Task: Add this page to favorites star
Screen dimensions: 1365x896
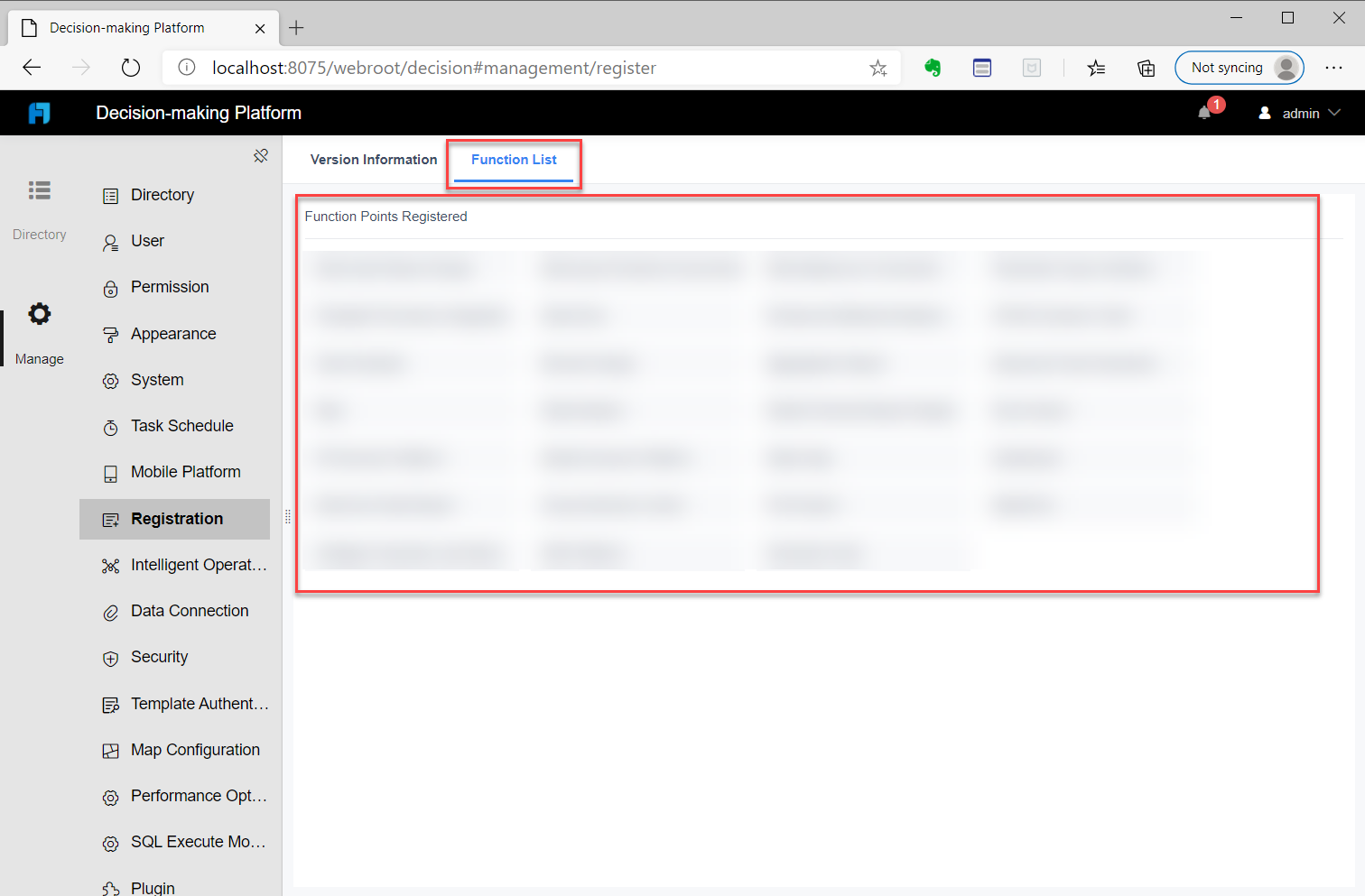Action: click(878, 68)
